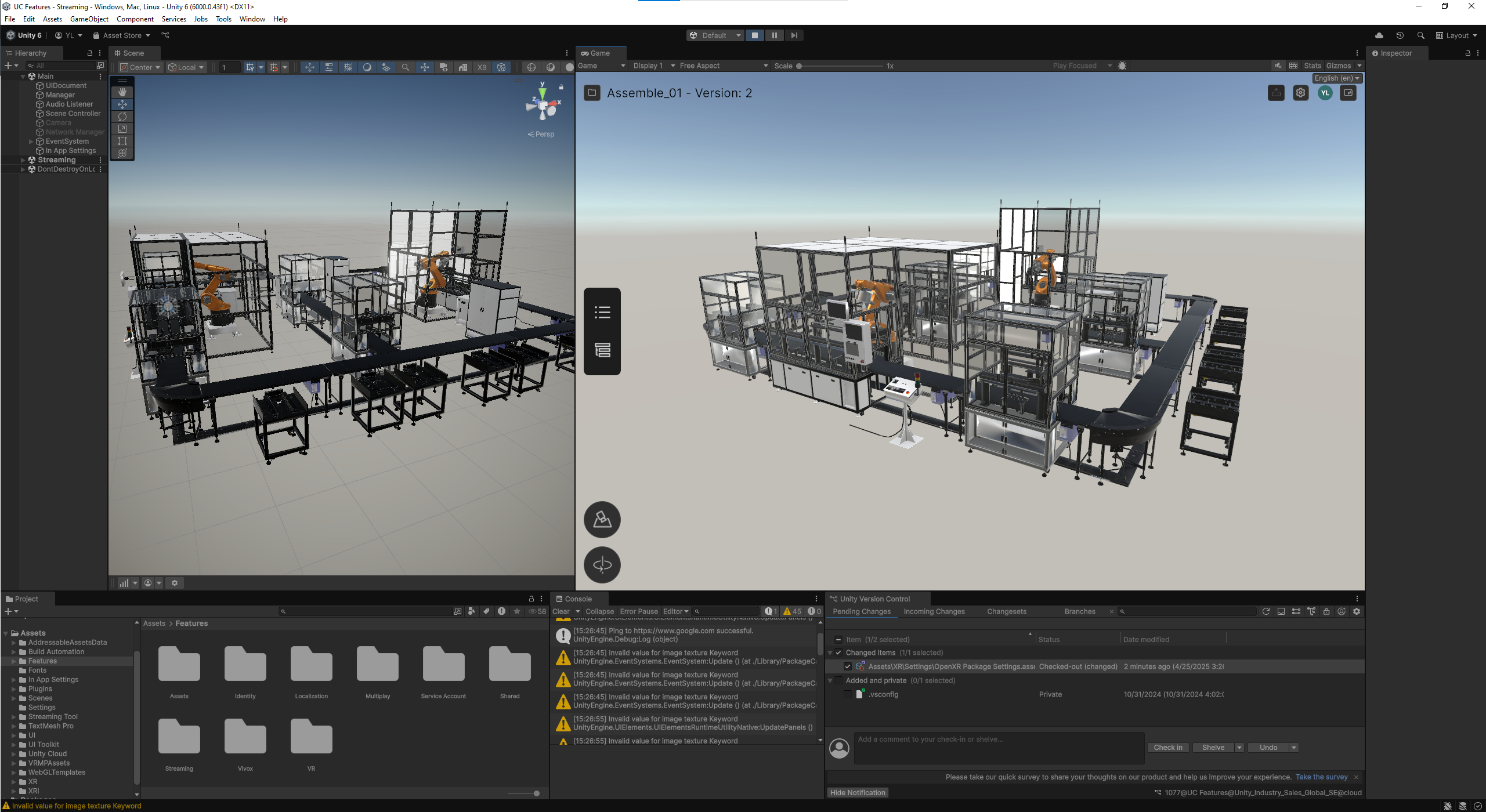This screenshot has height=812, width=1486.
Task: Open the settings gear in Game view
Action: coord(1300,93)
